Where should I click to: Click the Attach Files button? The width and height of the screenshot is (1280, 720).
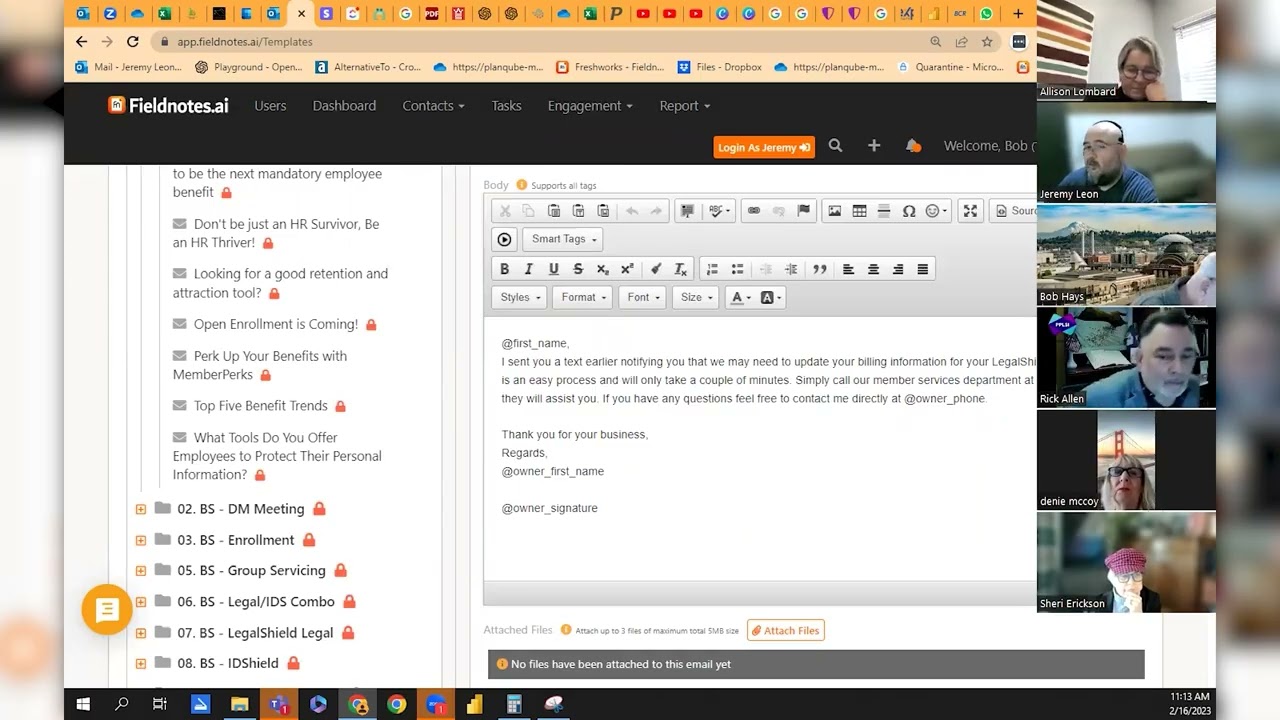coord(786,631)
